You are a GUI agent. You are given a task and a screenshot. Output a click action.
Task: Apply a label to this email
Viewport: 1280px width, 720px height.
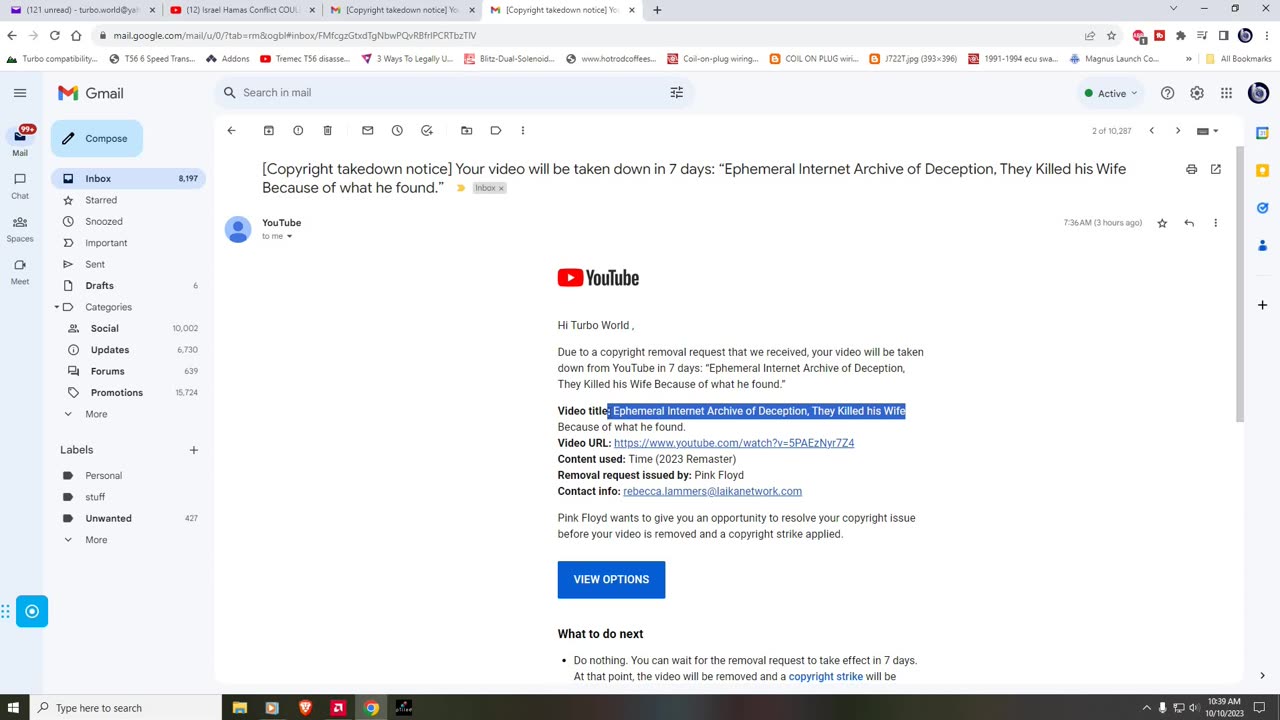(x=496, y=131)
